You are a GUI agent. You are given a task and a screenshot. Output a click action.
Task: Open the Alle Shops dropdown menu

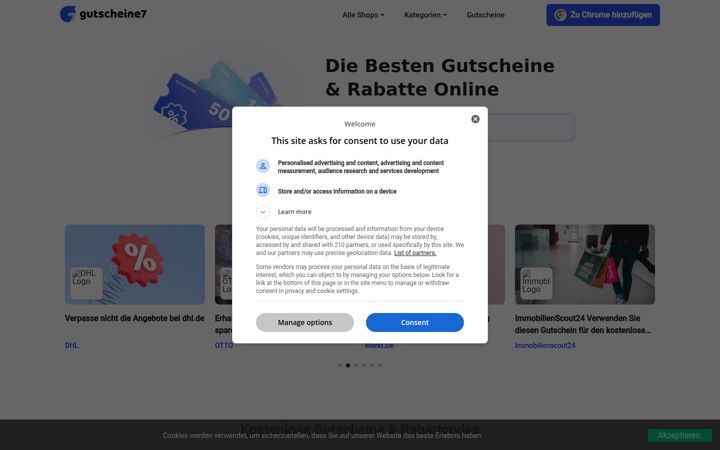pos(363,15)
